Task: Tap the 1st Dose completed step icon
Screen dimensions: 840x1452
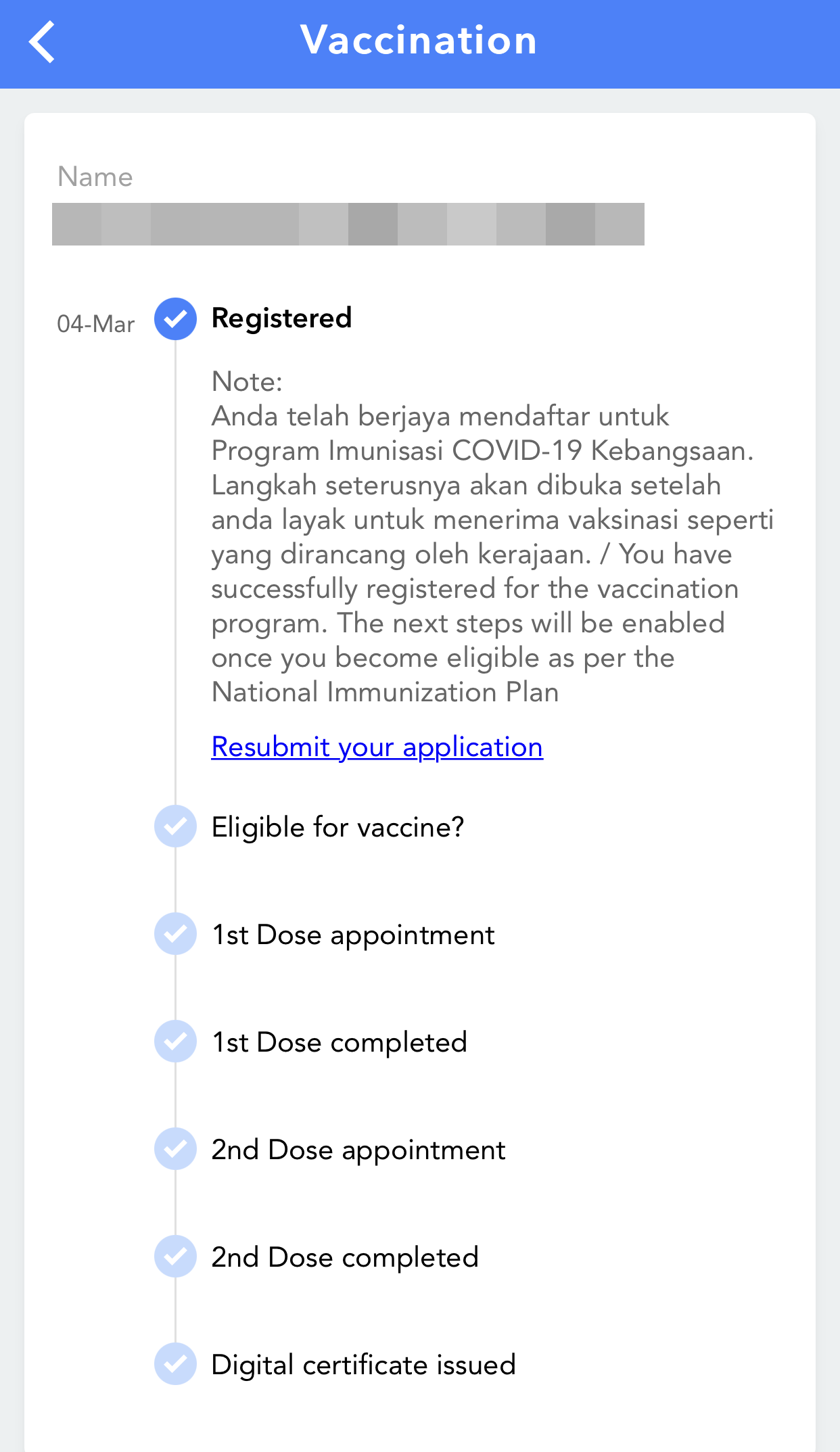Action: click(175, 1041)
